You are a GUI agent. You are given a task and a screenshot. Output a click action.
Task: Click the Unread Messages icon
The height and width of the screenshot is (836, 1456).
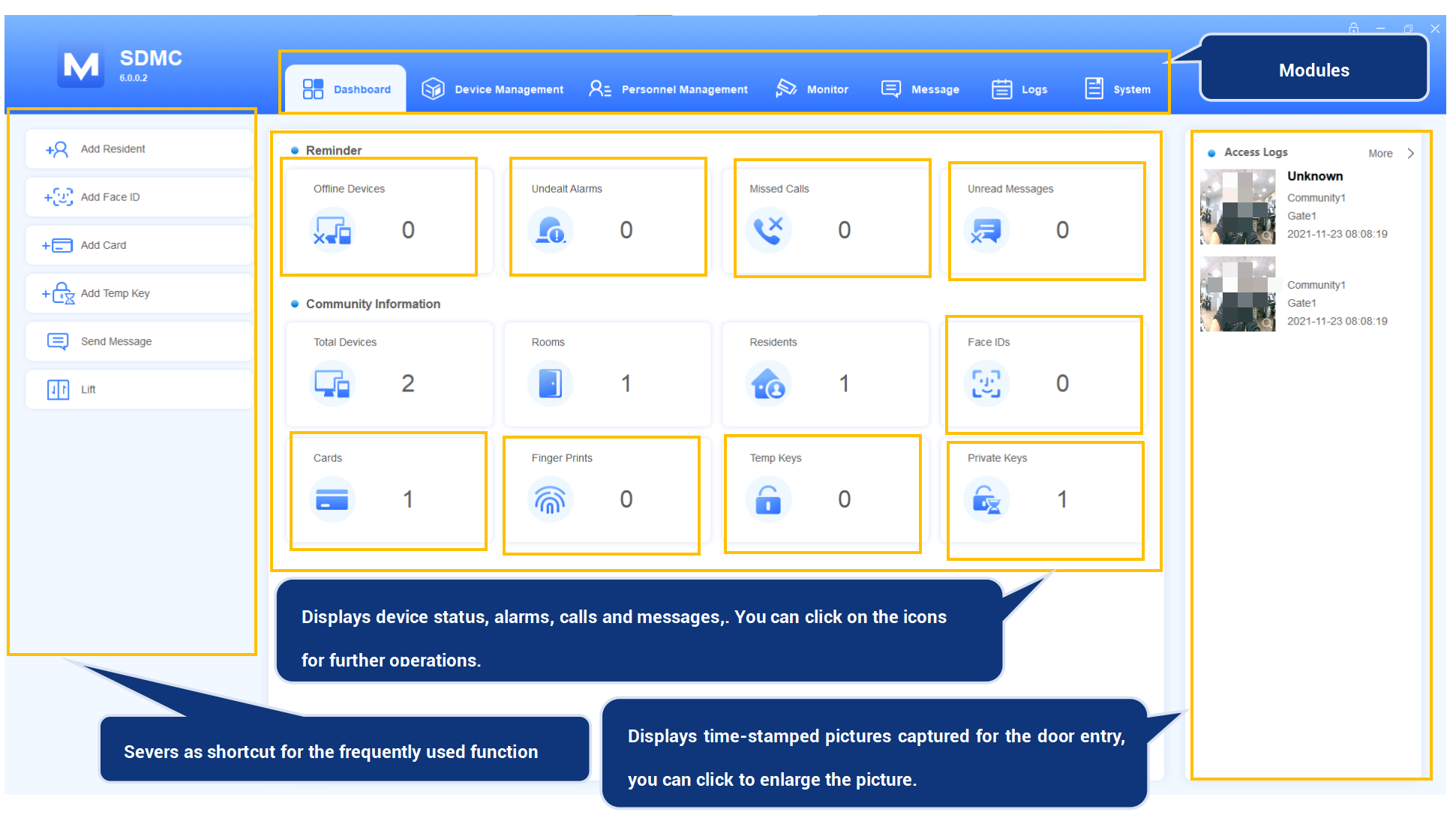[x=986, y=230]
